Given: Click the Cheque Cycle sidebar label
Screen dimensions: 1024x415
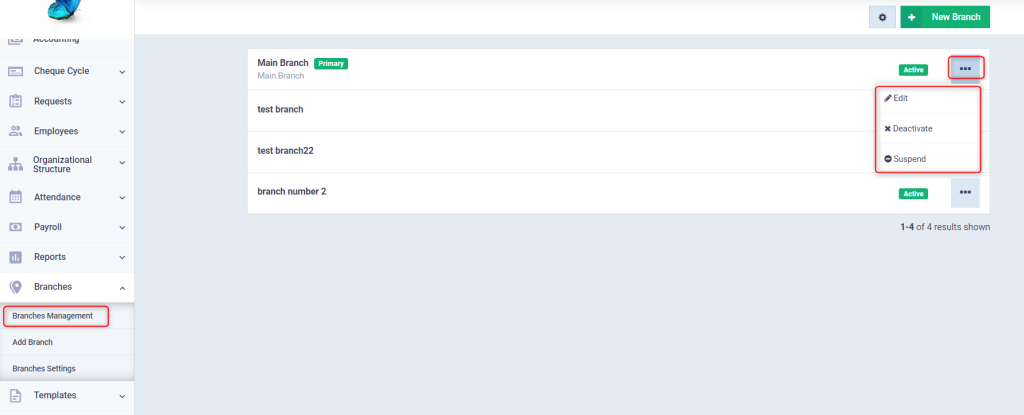Looking at the screenshot, I should (x=61, y=71).
